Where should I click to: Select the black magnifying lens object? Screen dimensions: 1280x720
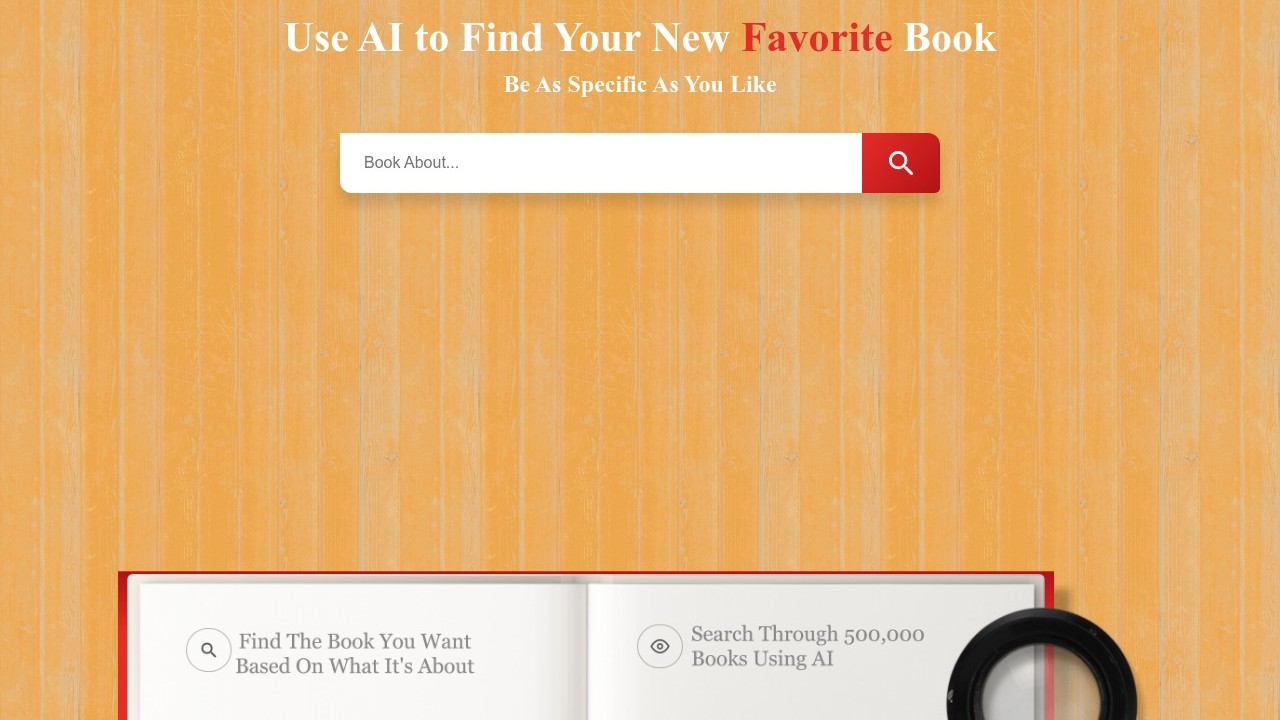(x=1040, y=665)
